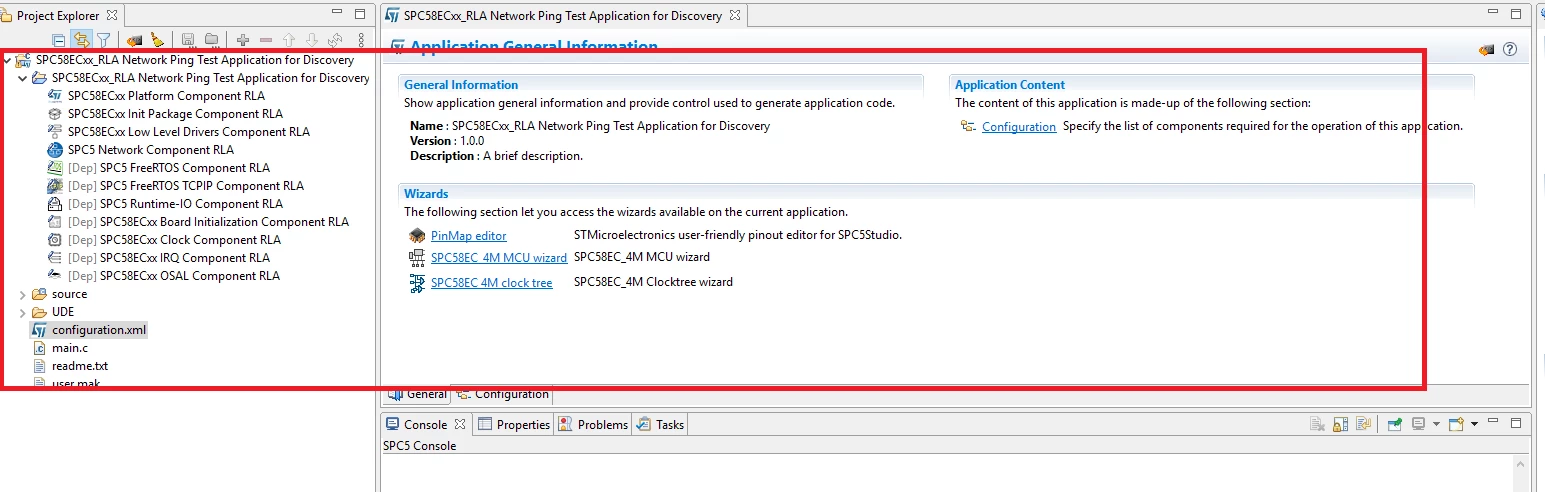The height and width of the screenshot is (492, 1545).
Task: Collapse all items in Project Explorer
Action: [59, 40]
